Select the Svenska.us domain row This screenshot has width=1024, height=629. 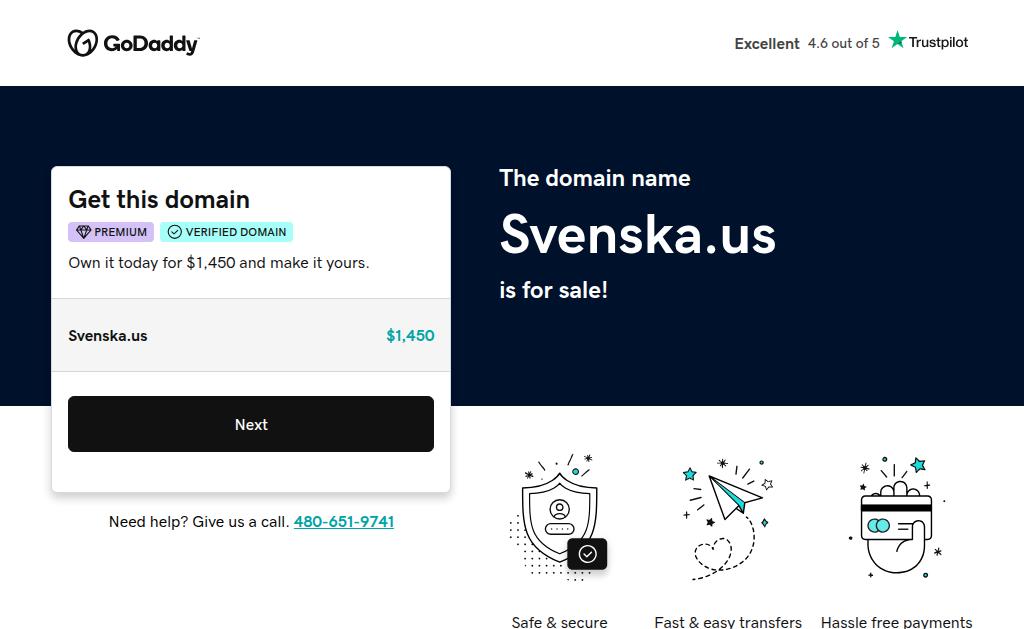[251, 335]
